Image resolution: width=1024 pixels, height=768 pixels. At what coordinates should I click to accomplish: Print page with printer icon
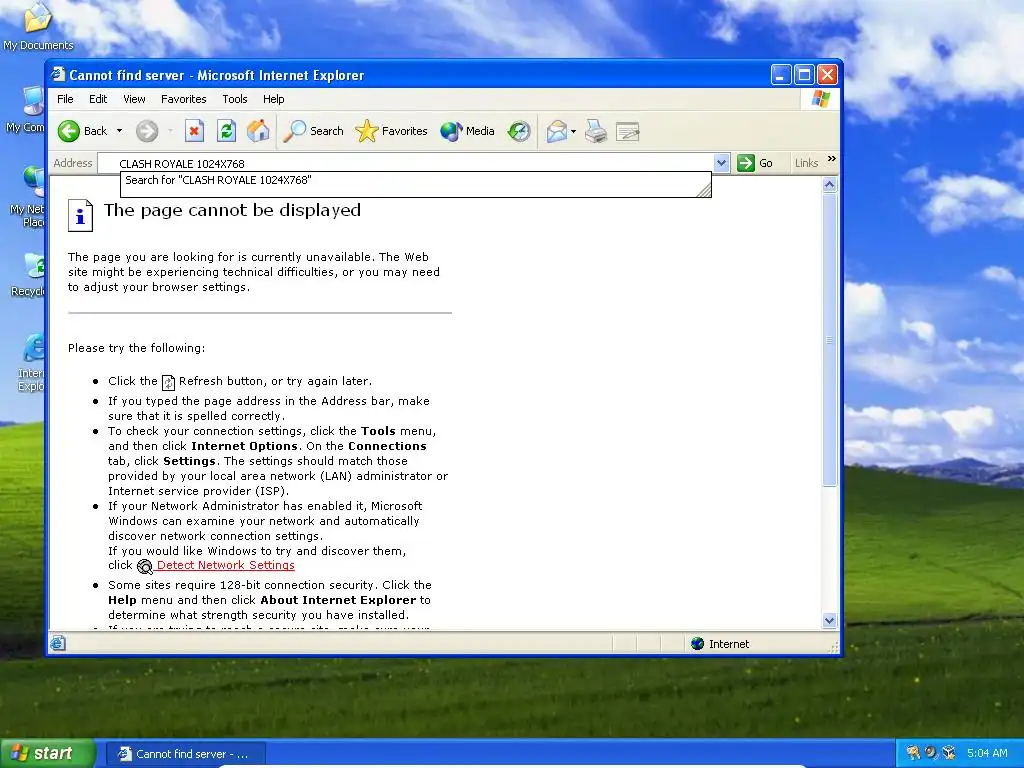(x=596, y=131)
